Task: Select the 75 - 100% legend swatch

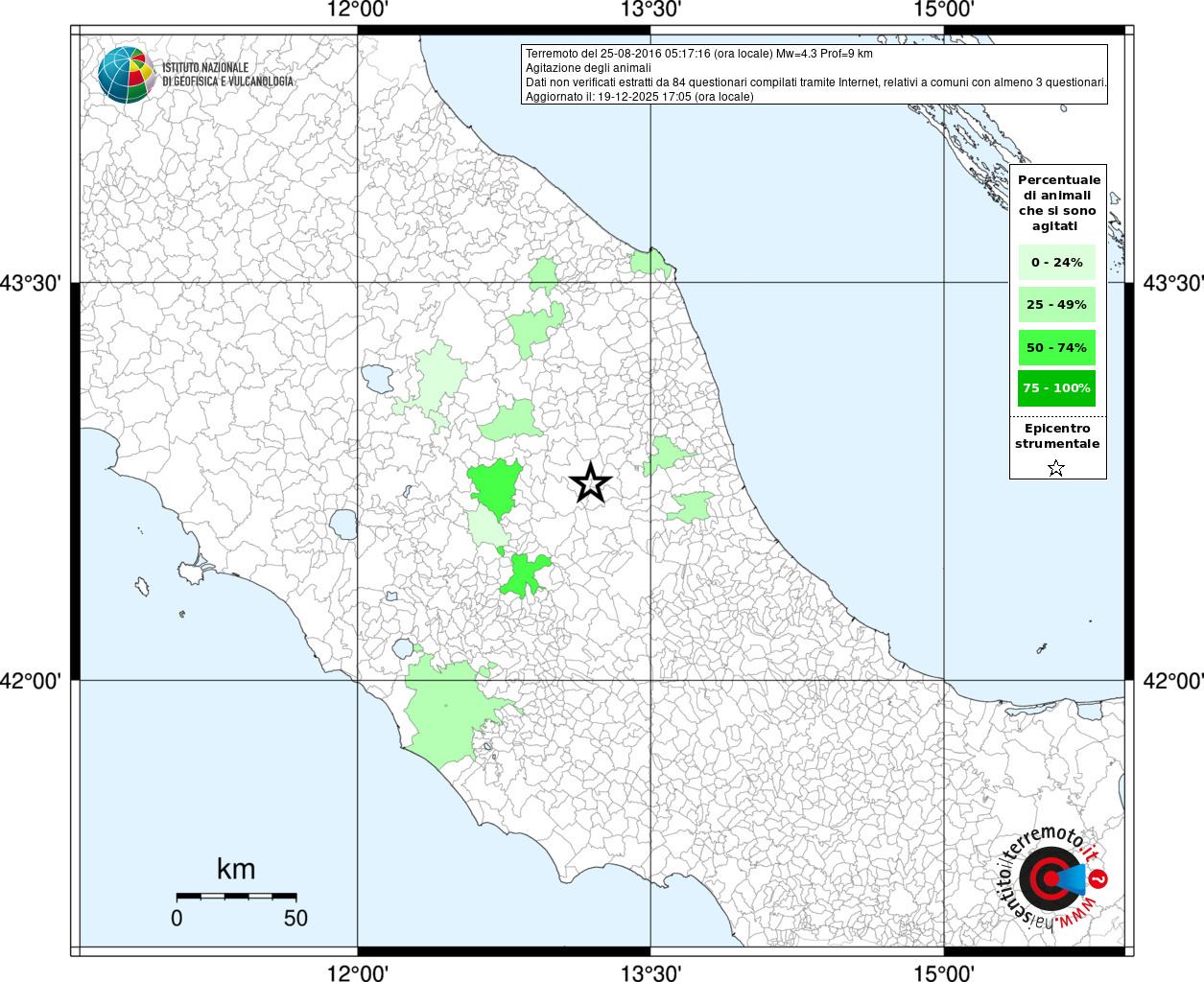Action: (x=1057, y=388)
